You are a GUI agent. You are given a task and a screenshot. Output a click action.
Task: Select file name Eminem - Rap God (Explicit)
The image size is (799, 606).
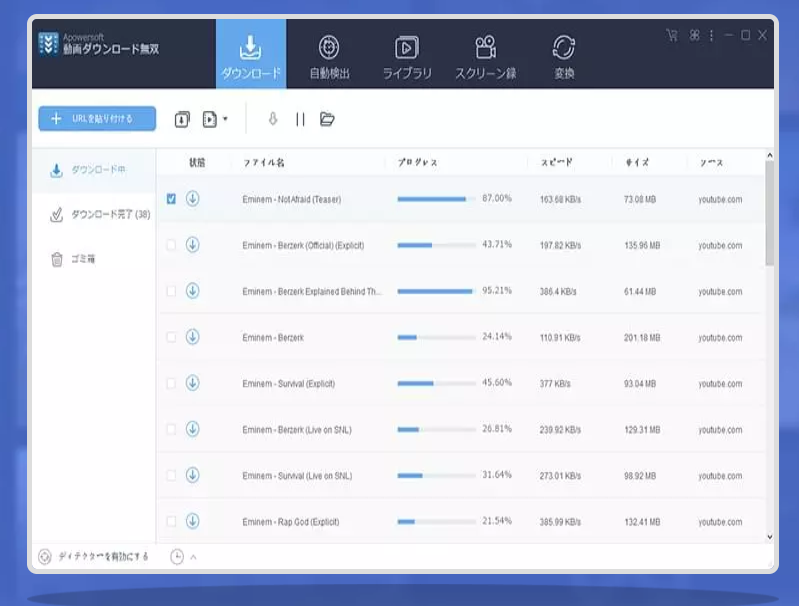290,522
